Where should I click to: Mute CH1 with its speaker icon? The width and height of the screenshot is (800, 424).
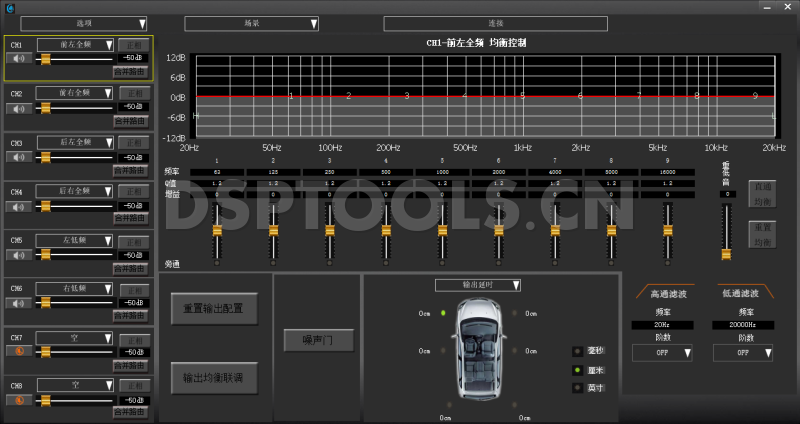click(19, 59)
